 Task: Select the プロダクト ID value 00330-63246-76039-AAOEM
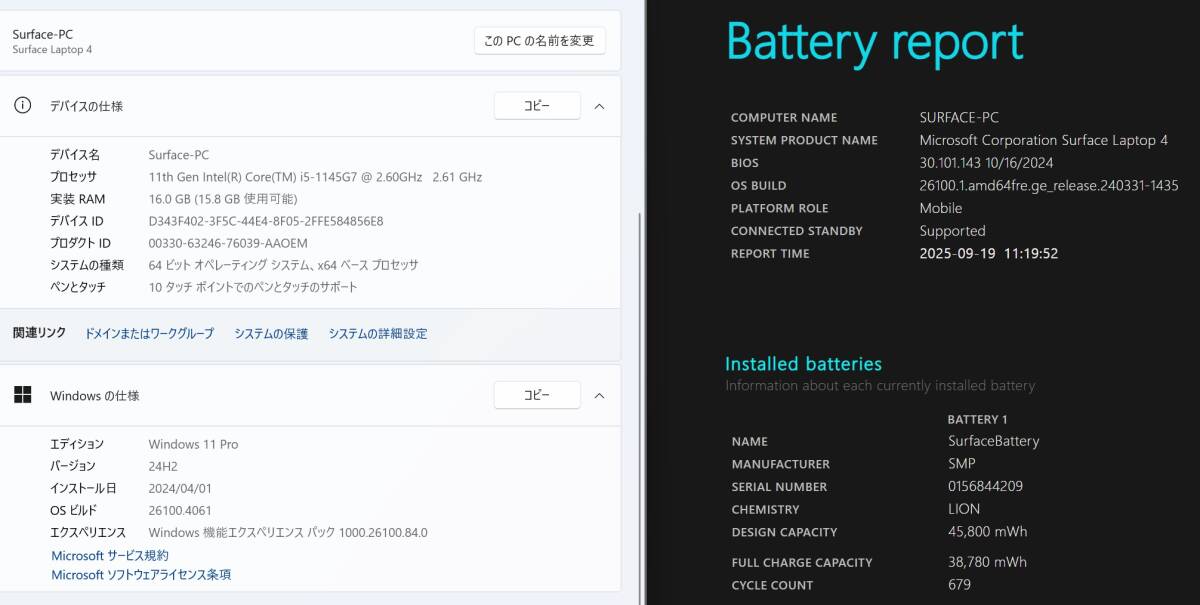(x=228, y=243)
